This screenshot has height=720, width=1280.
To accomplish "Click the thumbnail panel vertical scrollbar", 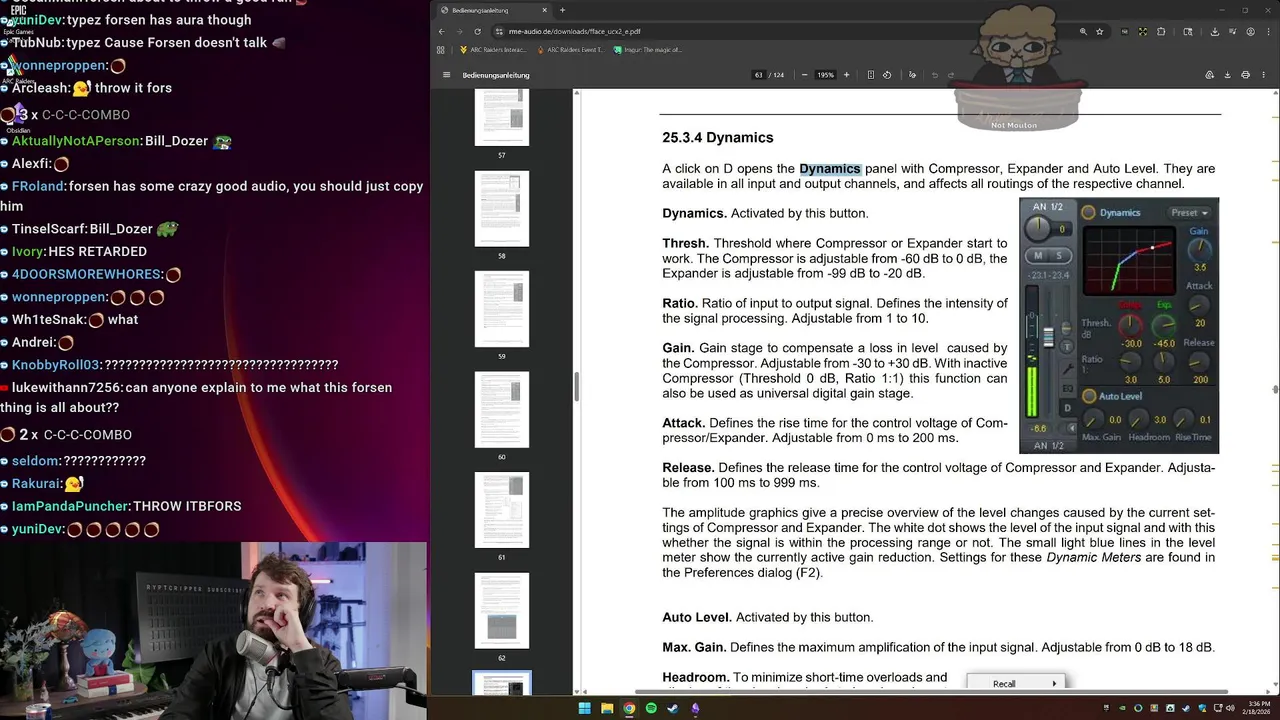I will pyautogui.click(x=576, y=386).
